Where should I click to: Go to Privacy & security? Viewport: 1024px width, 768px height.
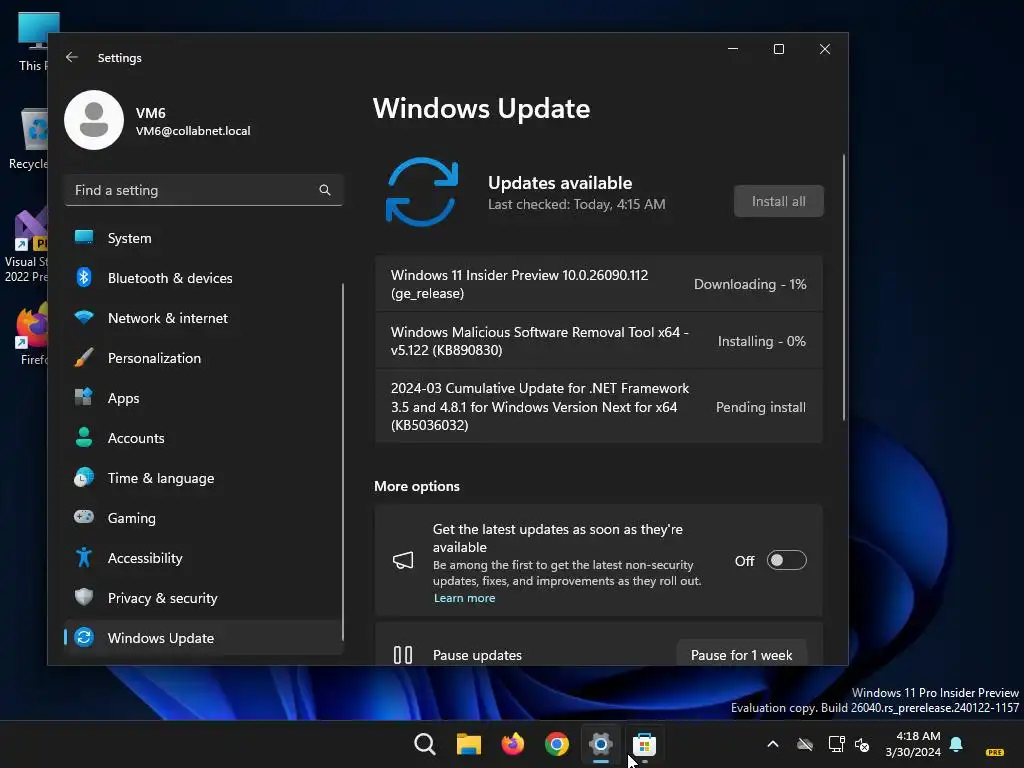[x=204, y=598]
